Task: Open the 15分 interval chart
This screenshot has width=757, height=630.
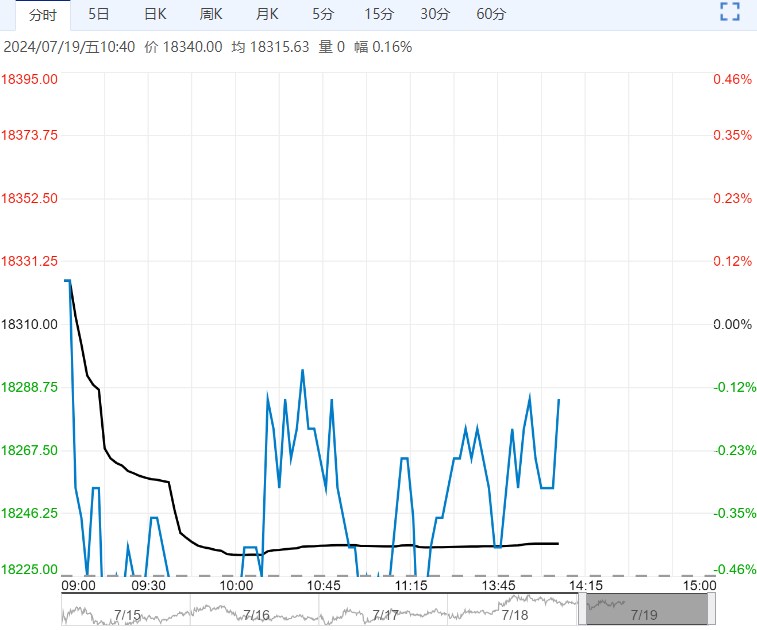Action: click(379, 14)
